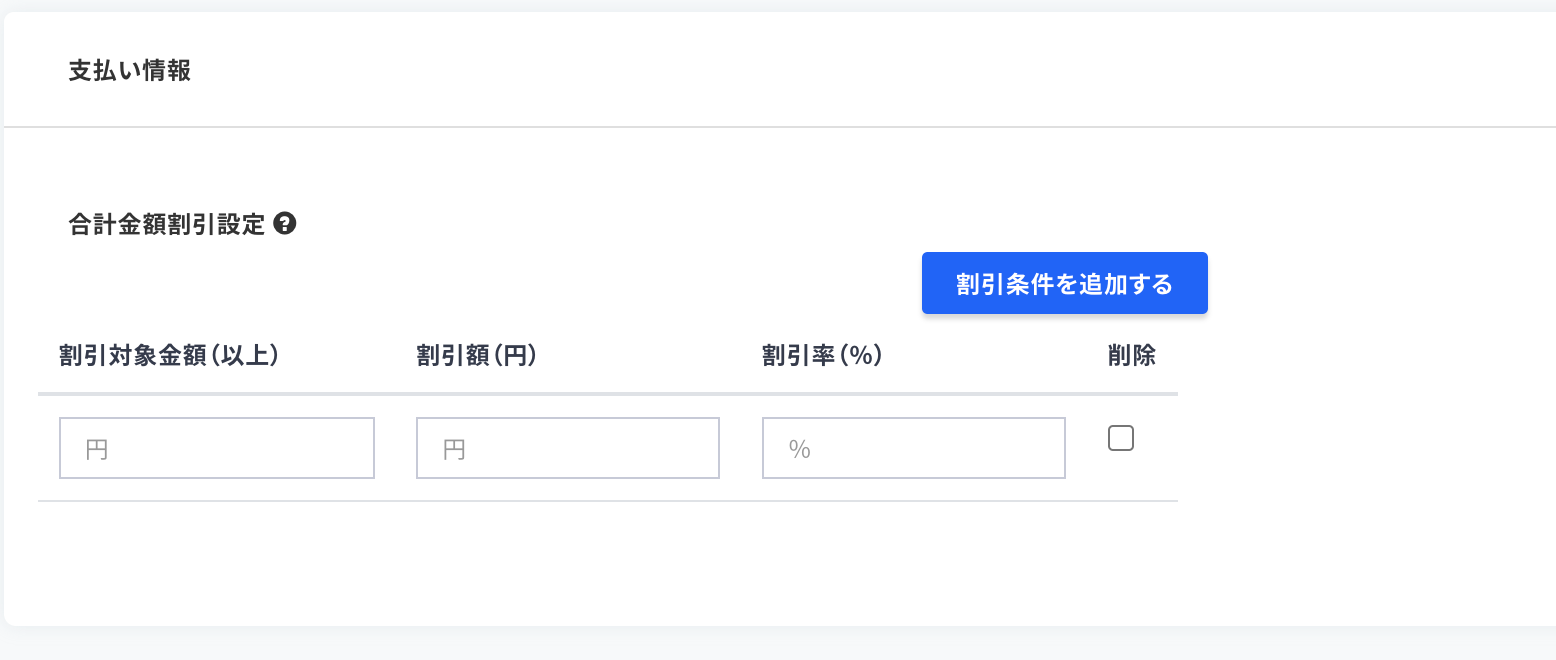Click the 割引条件を追加する button
This screenshot has height=660, width=1556.
pyautogui.click(x=1064, y=283)
